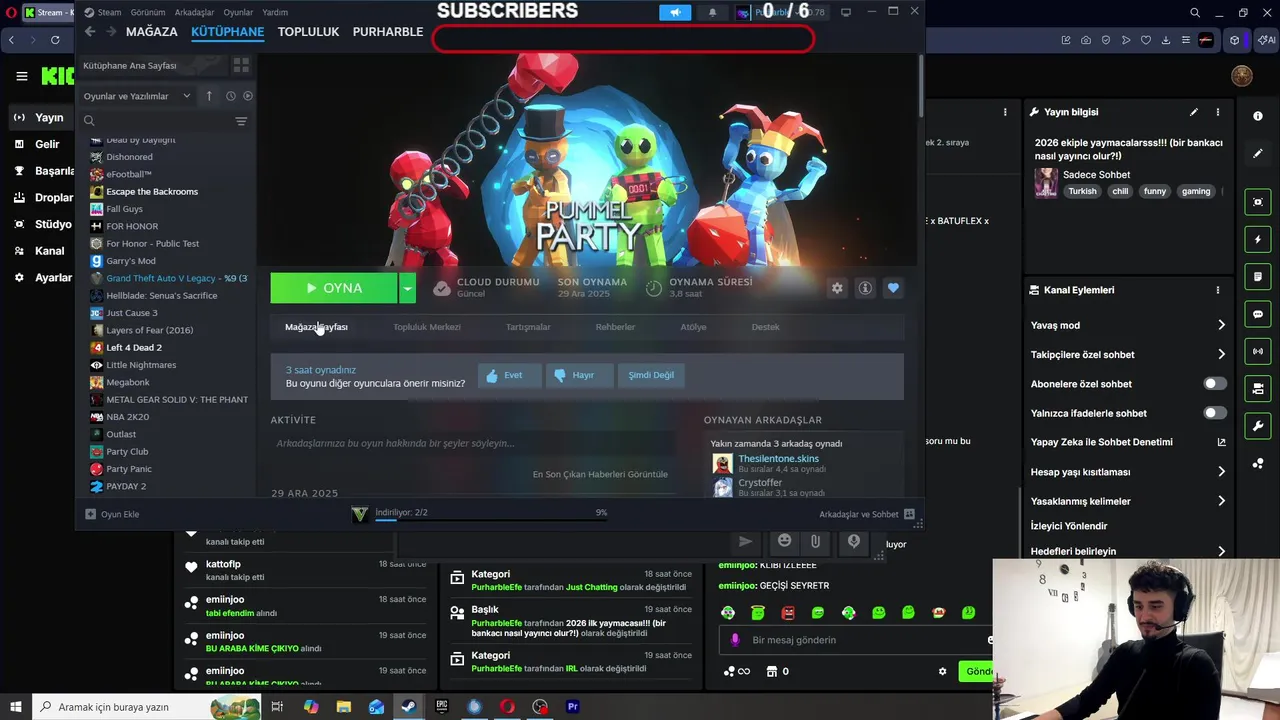This screenshot has height=720, width=1280.
Task: Sort library by recent activity clock icon
Action: click(230, 96)
